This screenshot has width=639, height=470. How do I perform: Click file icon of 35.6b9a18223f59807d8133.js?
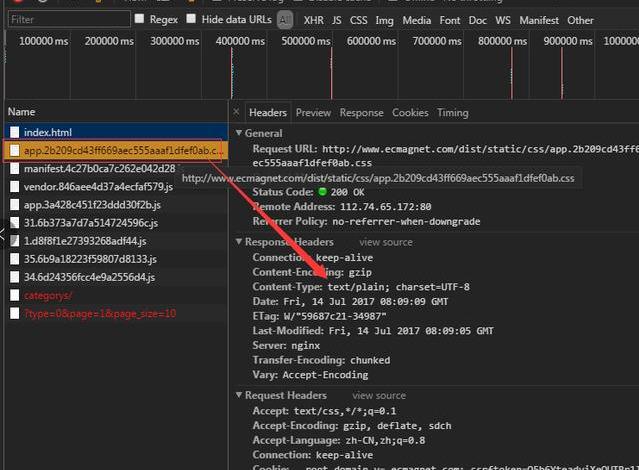pos(14,259)
